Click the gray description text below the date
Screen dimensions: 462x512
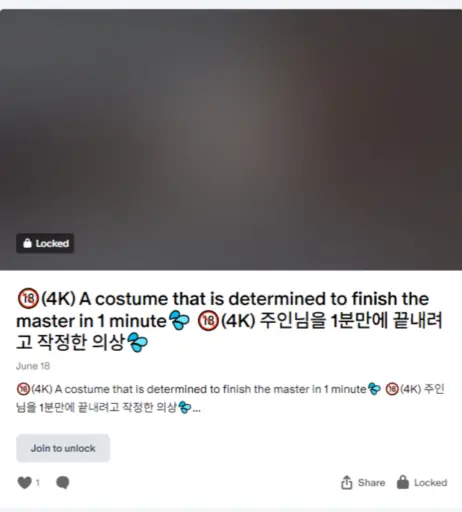click(x=230, y=398)
